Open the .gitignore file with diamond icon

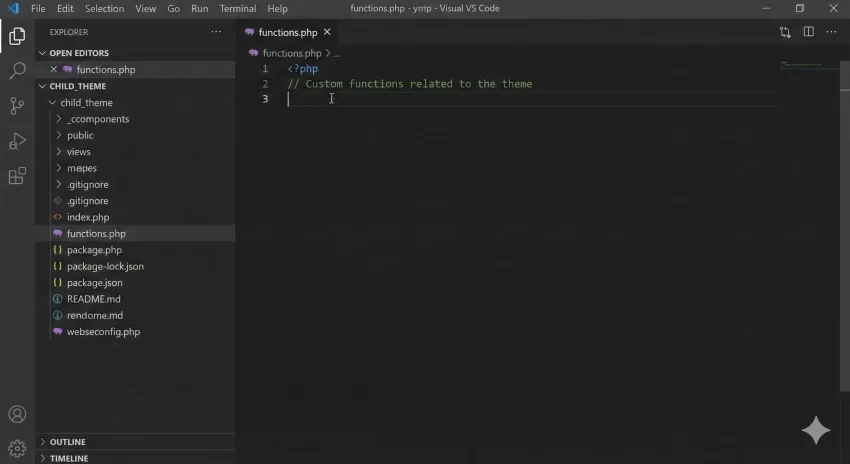coord(87,201)
